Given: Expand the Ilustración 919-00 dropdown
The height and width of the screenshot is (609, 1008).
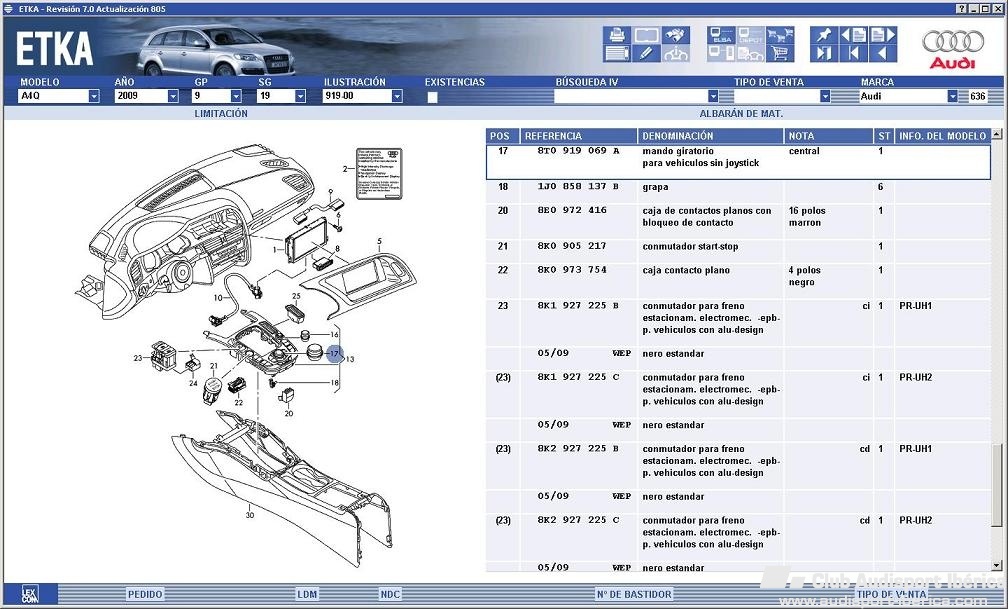Looking at the screenshot, I should (x=397, y=96).
